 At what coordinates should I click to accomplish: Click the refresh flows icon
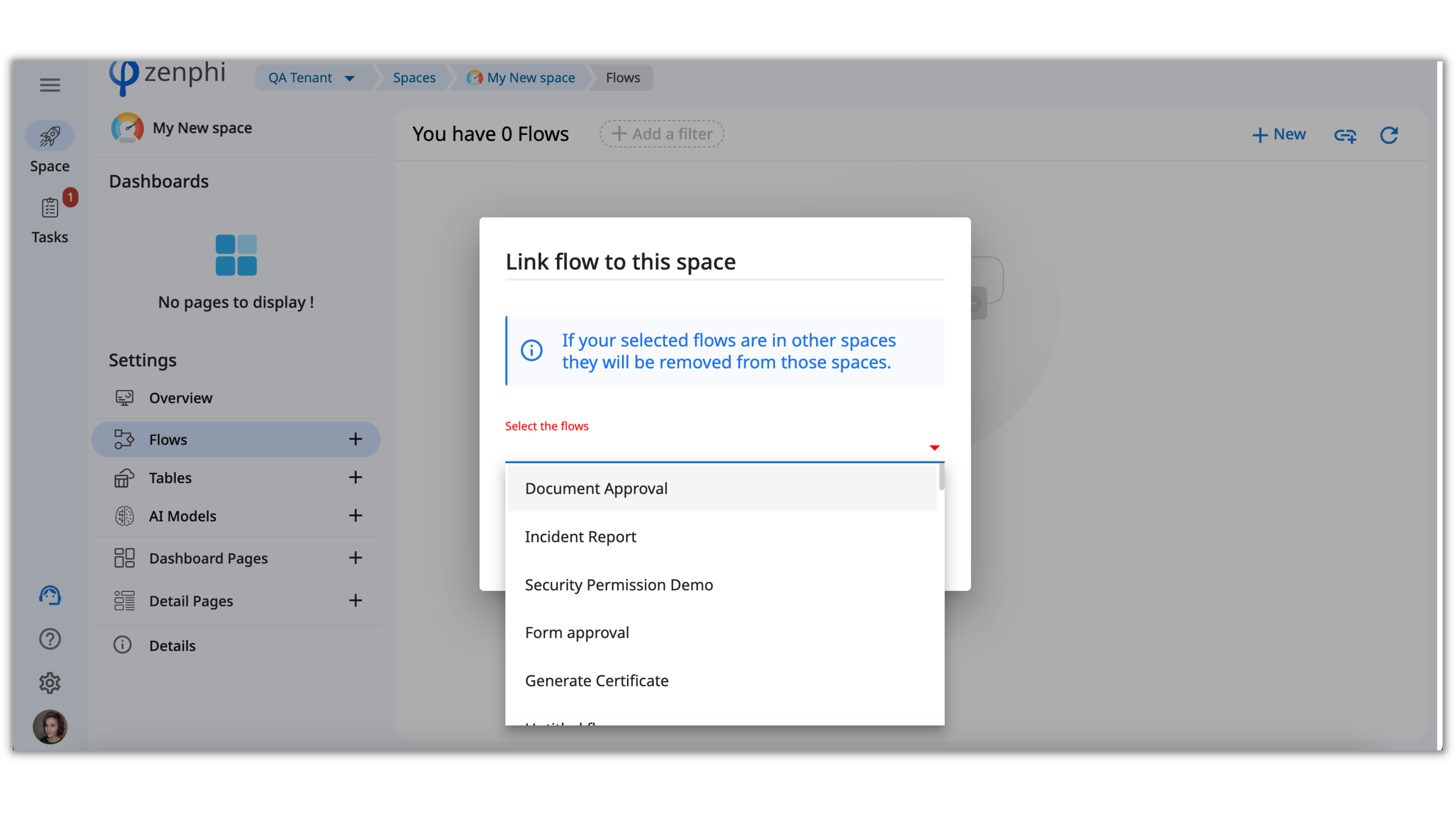click(1389, 134)
